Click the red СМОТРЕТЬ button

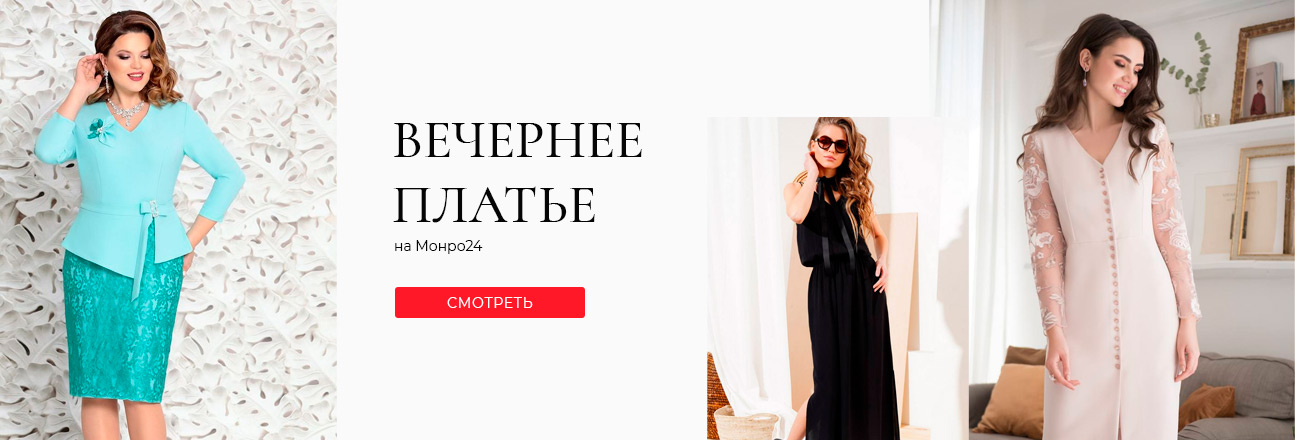pyautogui.click(x=490, y=302)
